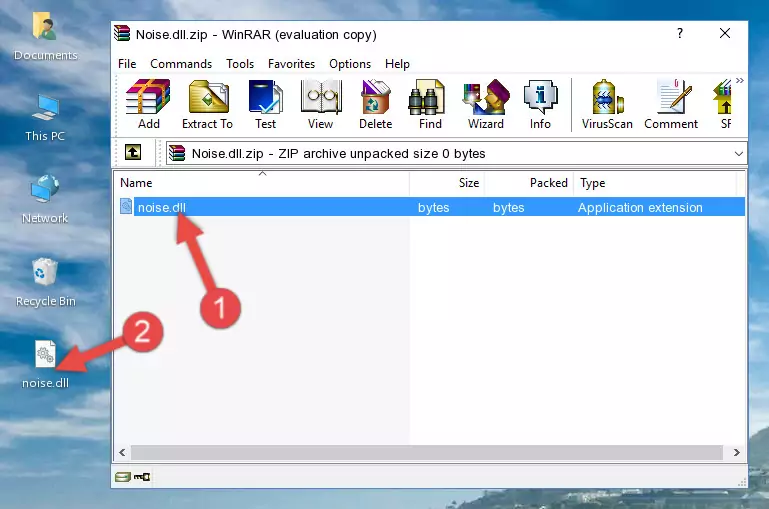Click the partially hidden SFX toolbar icon
The image size is (769, 509).
pyautogui.click(x=723, y=104)
